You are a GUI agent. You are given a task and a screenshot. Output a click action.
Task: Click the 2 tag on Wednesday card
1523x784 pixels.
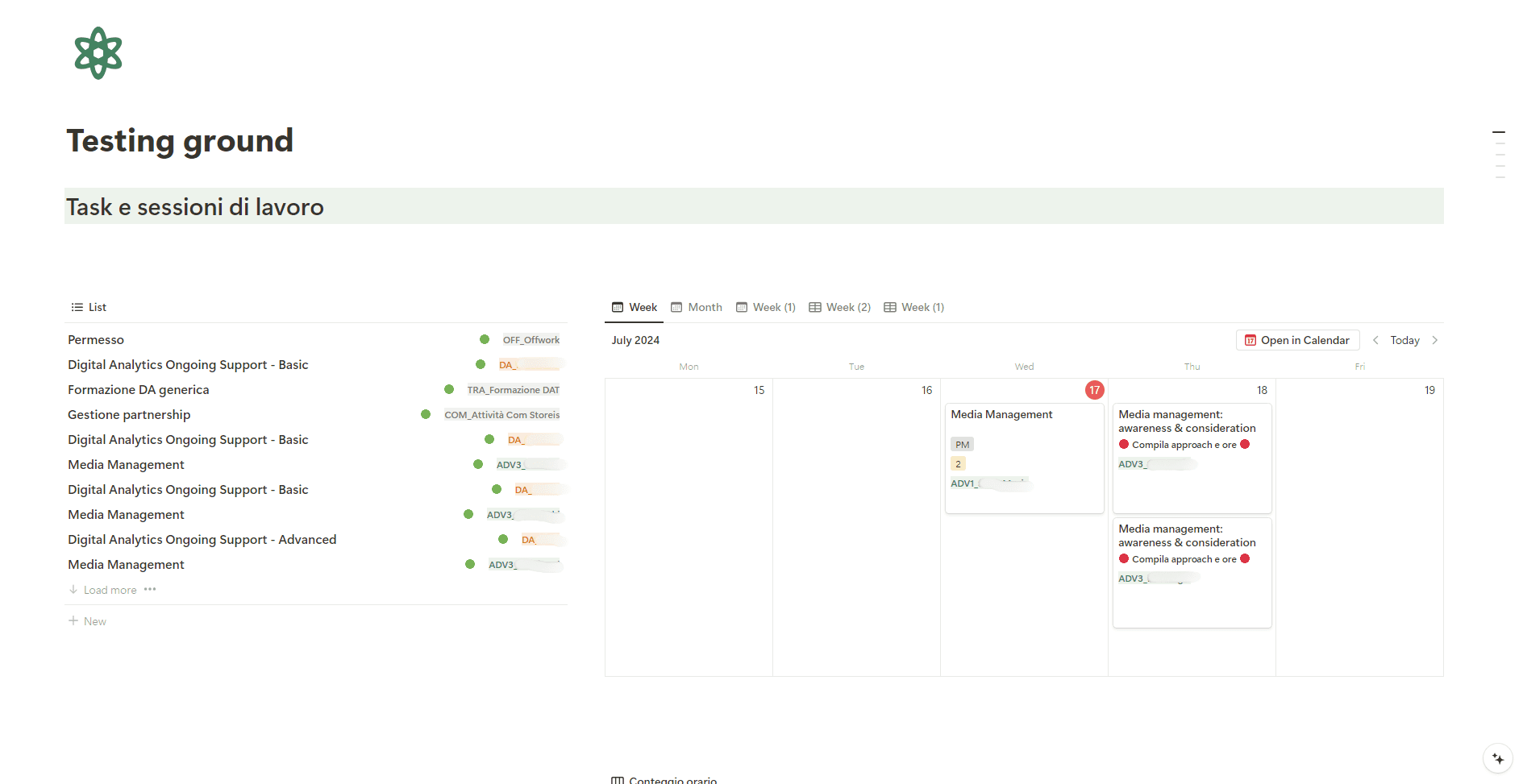[x=958, y=463]
